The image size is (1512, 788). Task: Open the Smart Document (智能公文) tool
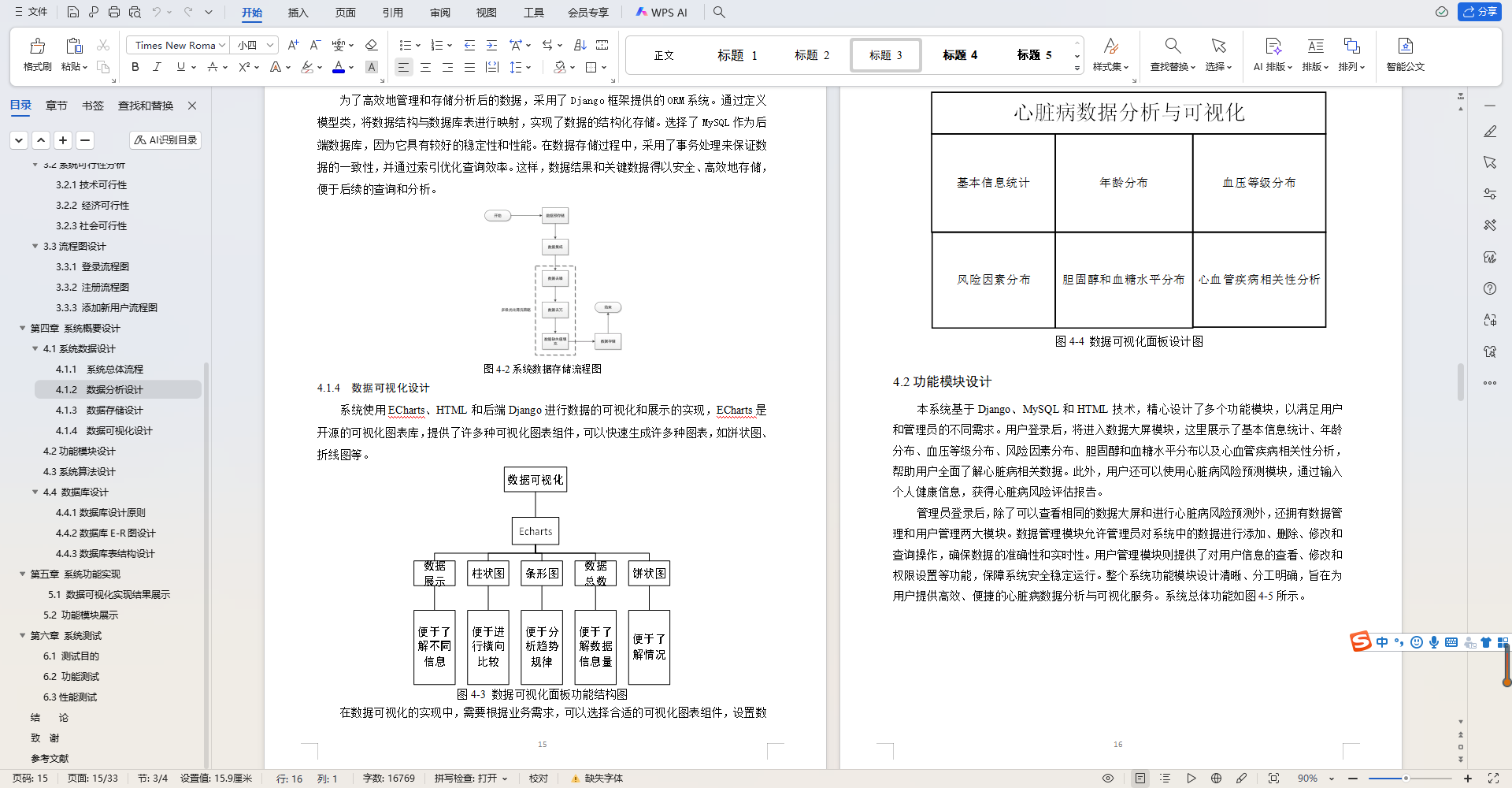[1406, 54]
